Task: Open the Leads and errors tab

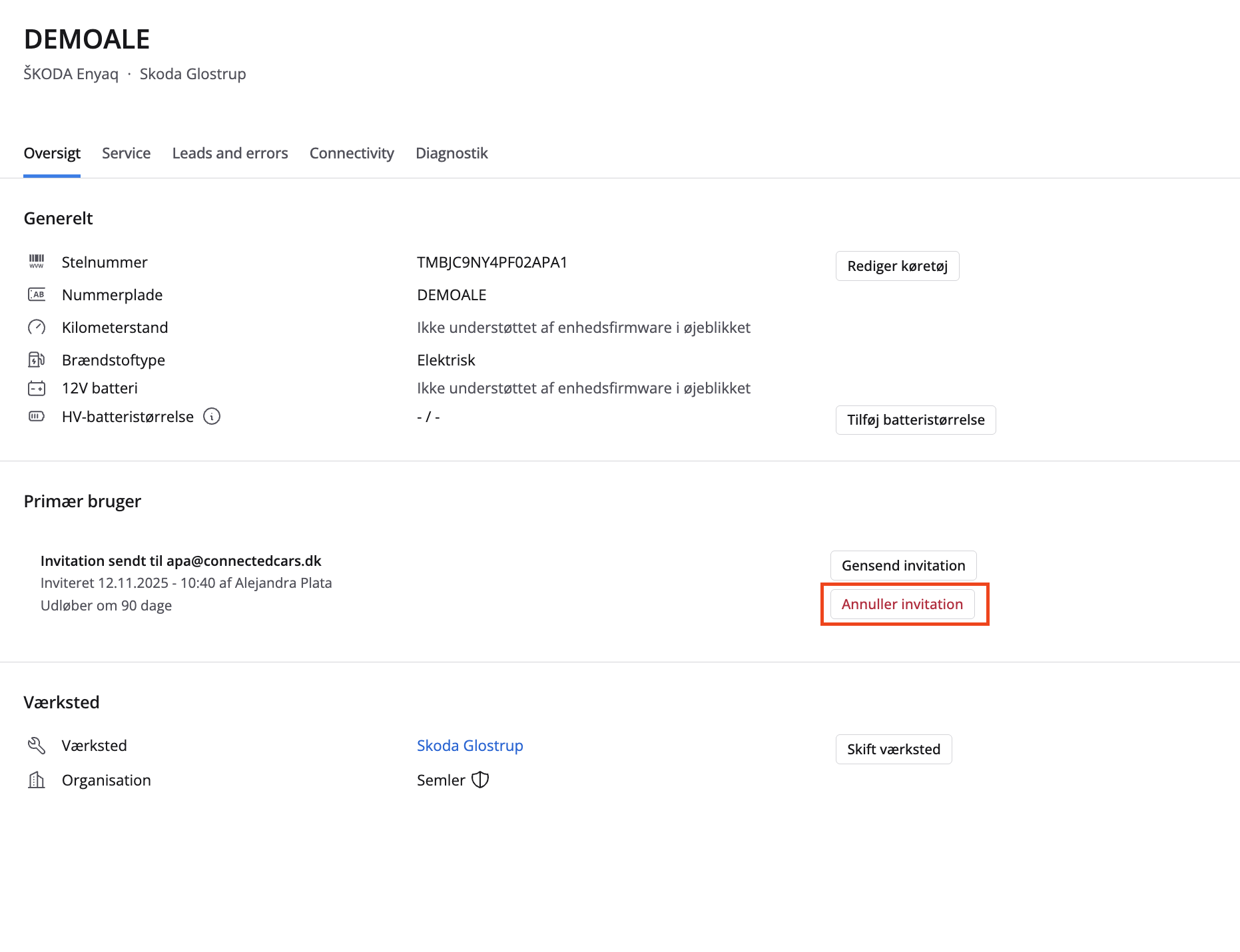Action: (x=229, y=153)
